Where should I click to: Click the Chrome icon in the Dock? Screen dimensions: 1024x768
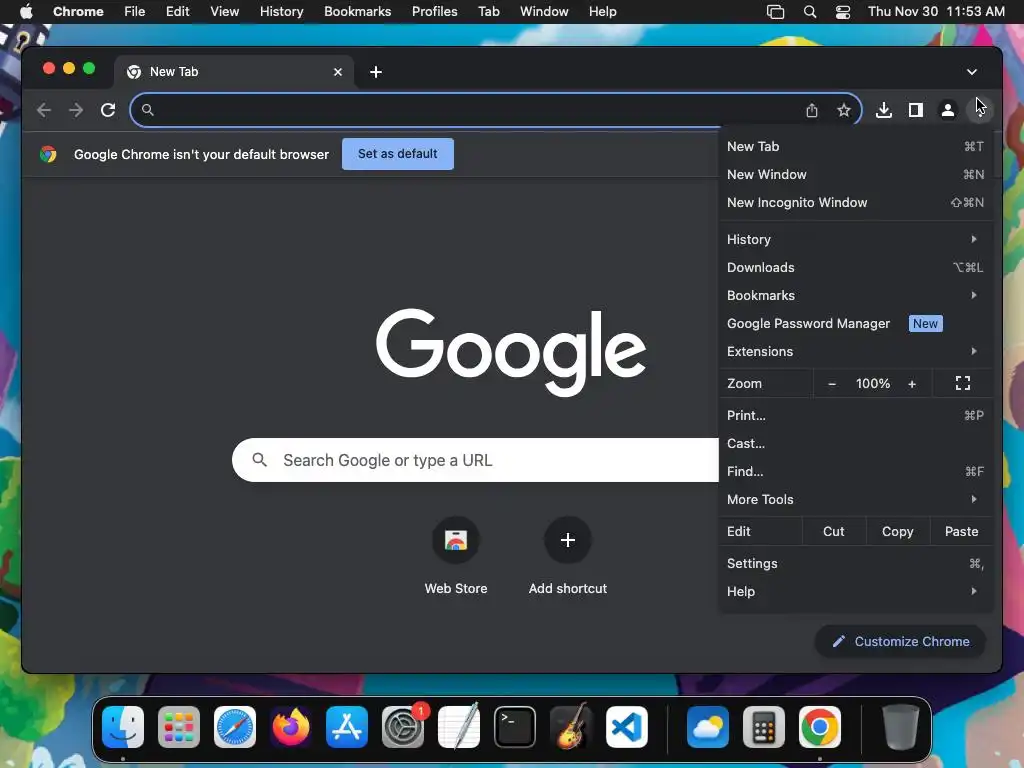click(820, 727)
